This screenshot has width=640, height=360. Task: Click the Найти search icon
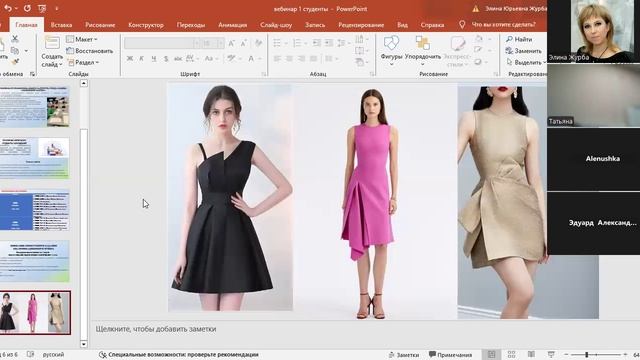509,39
